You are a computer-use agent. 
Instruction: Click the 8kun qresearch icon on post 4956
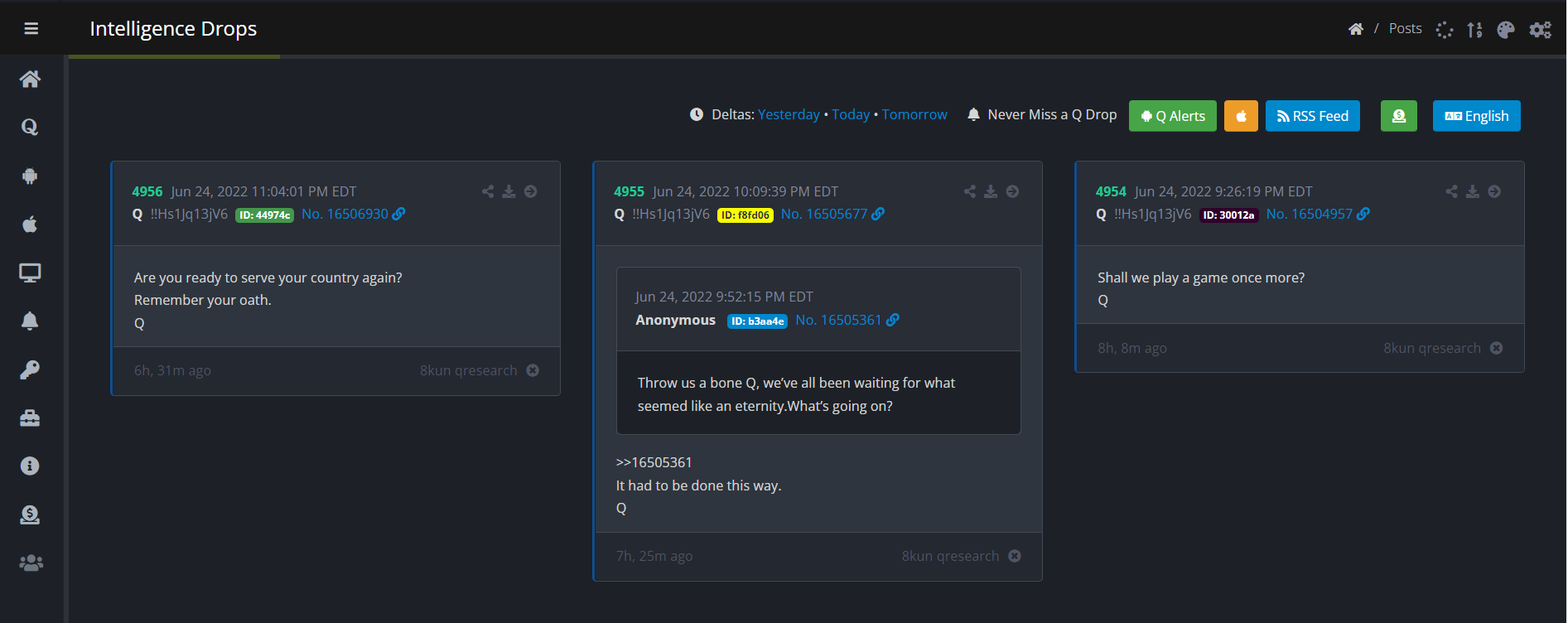point(533,370)
